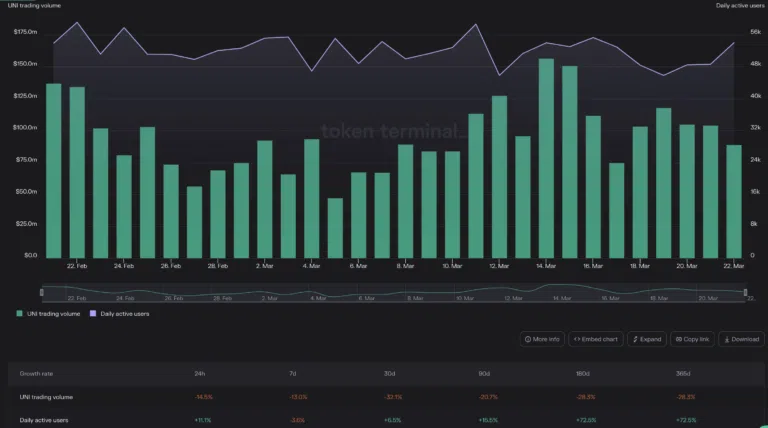768x428 pixels.
Task: Click the mini range navigator chart area
Action: (393, 292)
